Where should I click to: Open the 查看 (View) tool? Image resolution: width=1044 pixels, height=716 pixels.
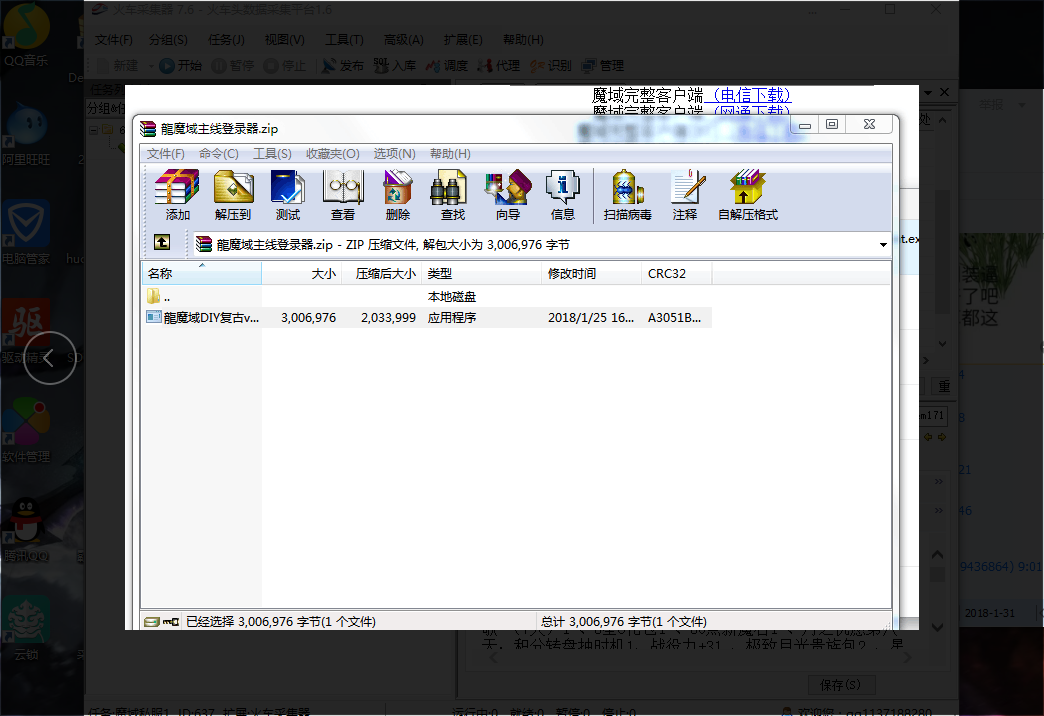(343, 195)
